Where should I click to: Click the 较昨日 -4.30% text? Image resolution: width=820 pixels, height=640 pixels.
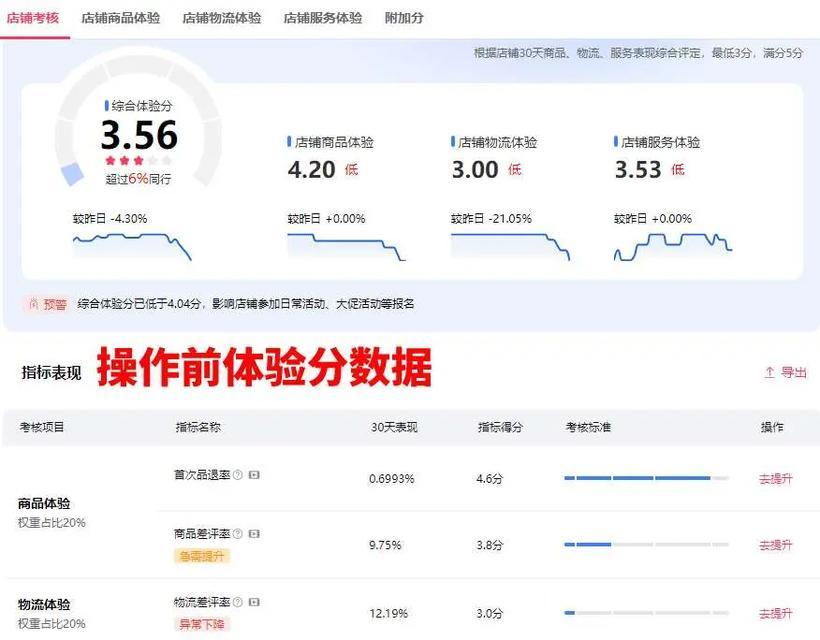click(x=110, y=219)
